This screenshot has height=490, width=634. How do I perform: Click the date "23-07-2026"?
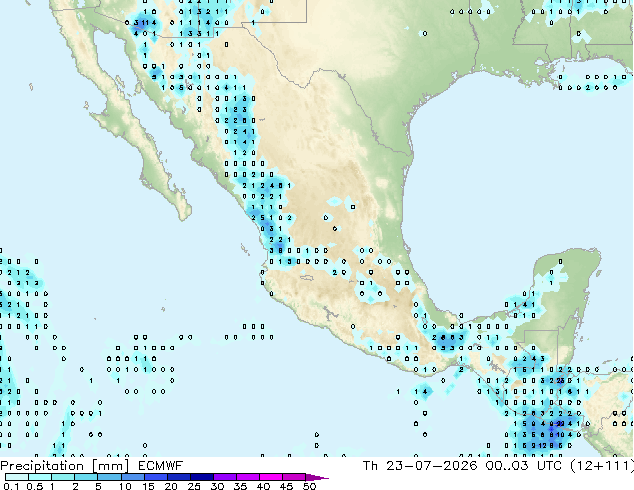[431, 466]
